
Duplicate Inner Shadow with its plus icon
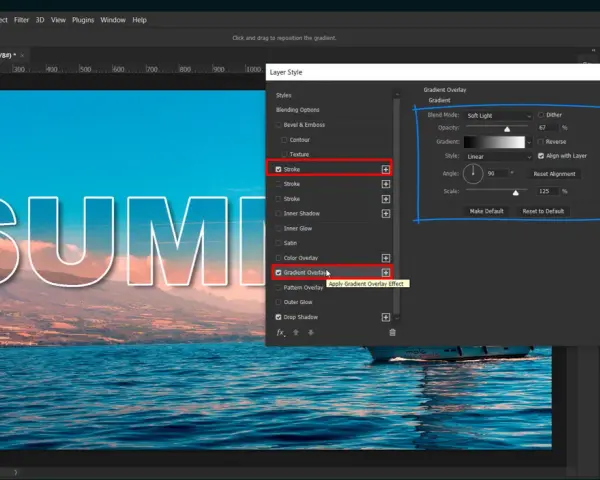385,214
